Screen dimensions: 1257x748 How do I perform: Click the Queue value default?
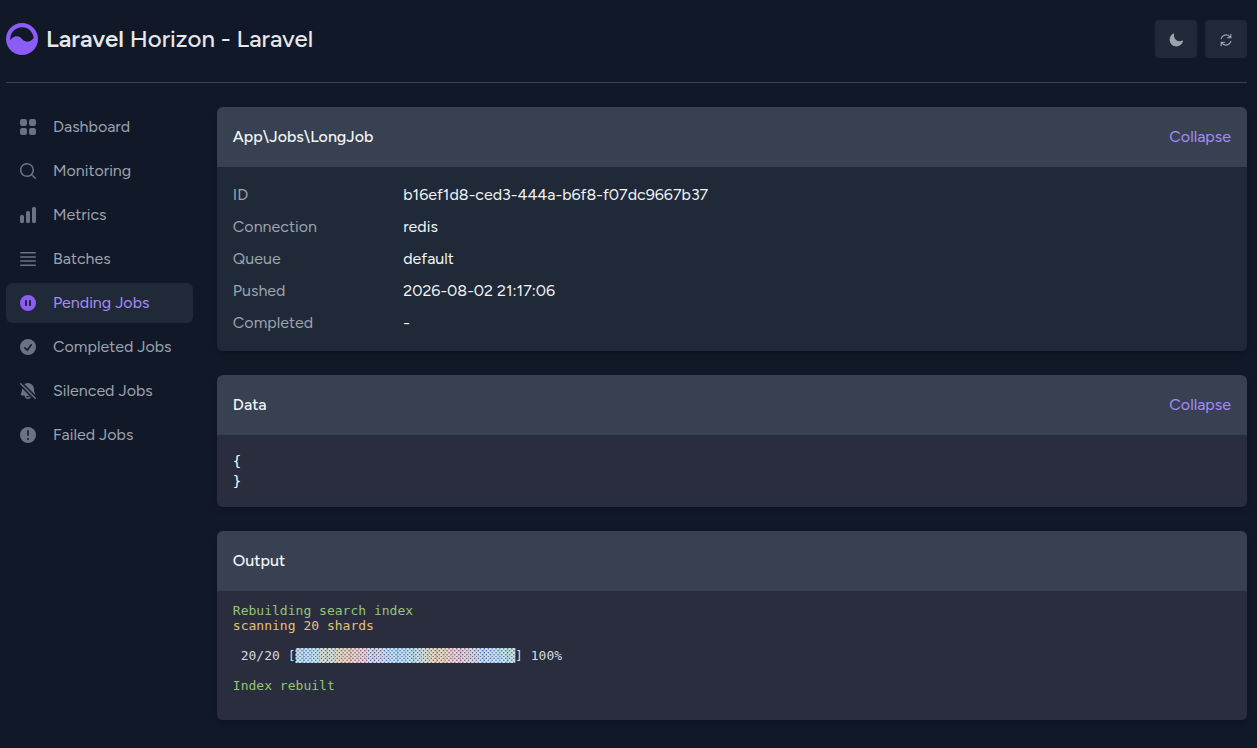click(x=428, y=259)
